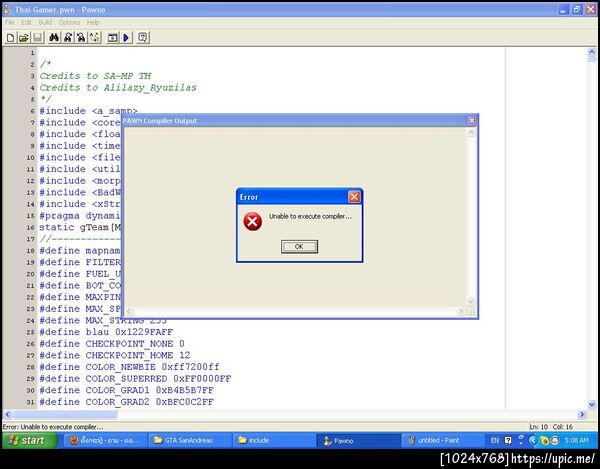The image size is (600, 469).
Task: Click the blue tray expand arrow
Action: point(532,440)
